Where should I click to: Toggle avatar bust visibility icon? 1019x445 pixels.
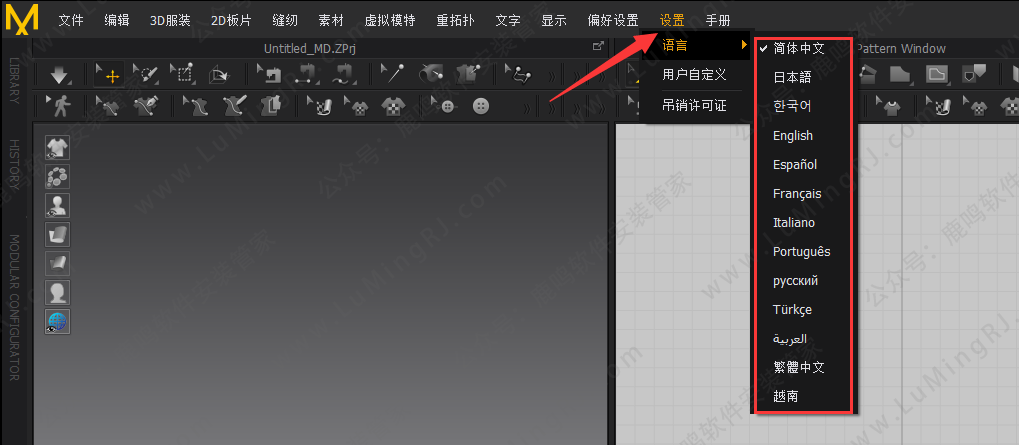point(58,206)
